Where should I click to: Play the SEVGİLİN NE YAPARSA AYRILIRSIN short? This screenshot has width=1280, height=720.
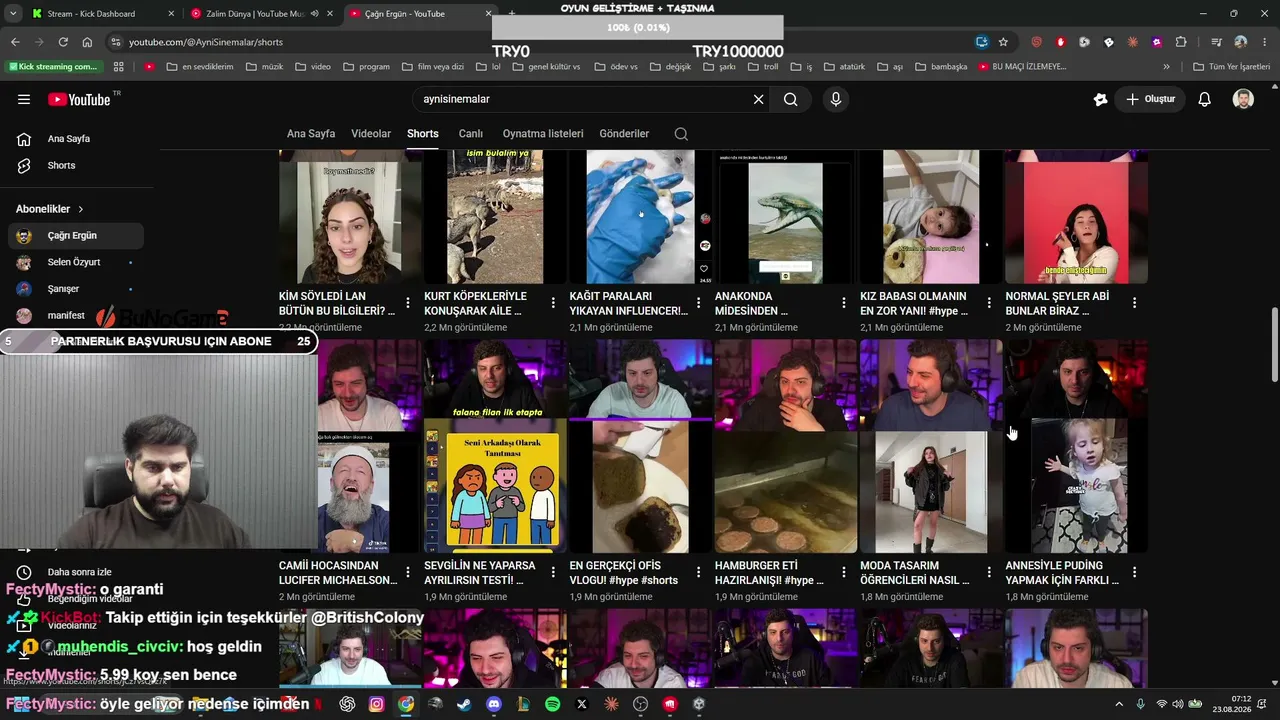(x=495, y=446)
